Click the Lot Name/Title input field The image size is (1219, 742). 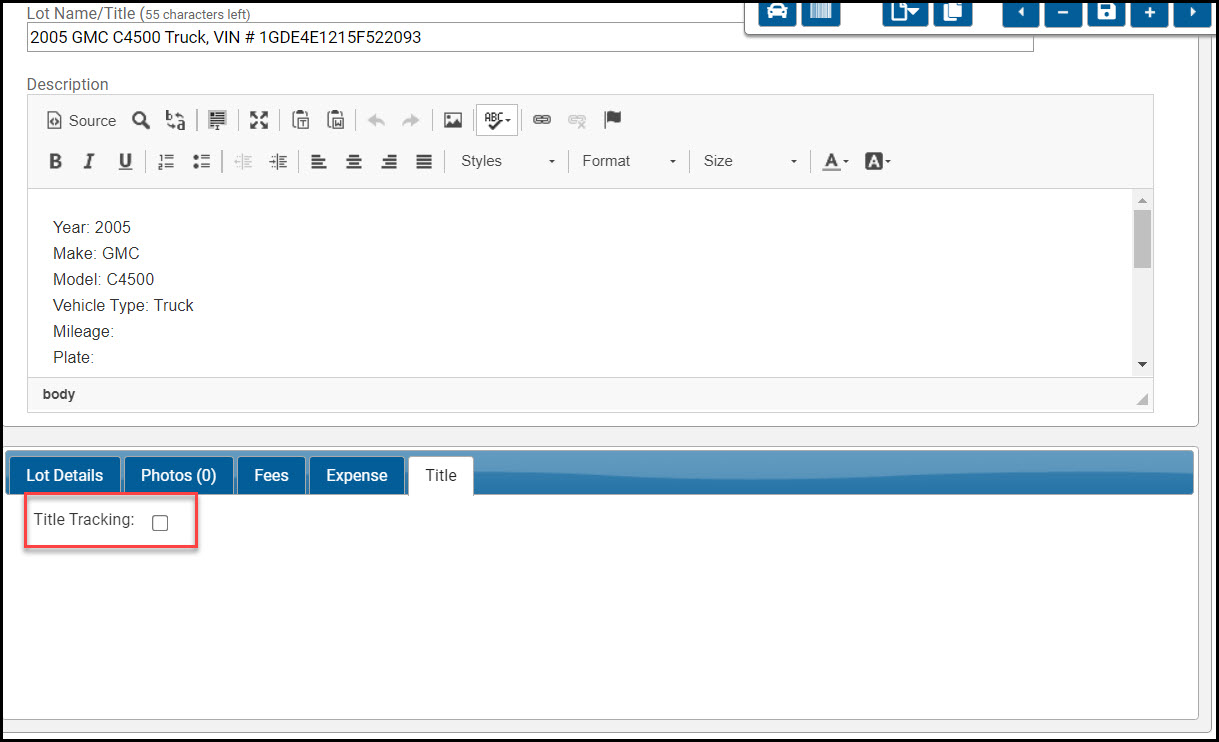point(530,38)
